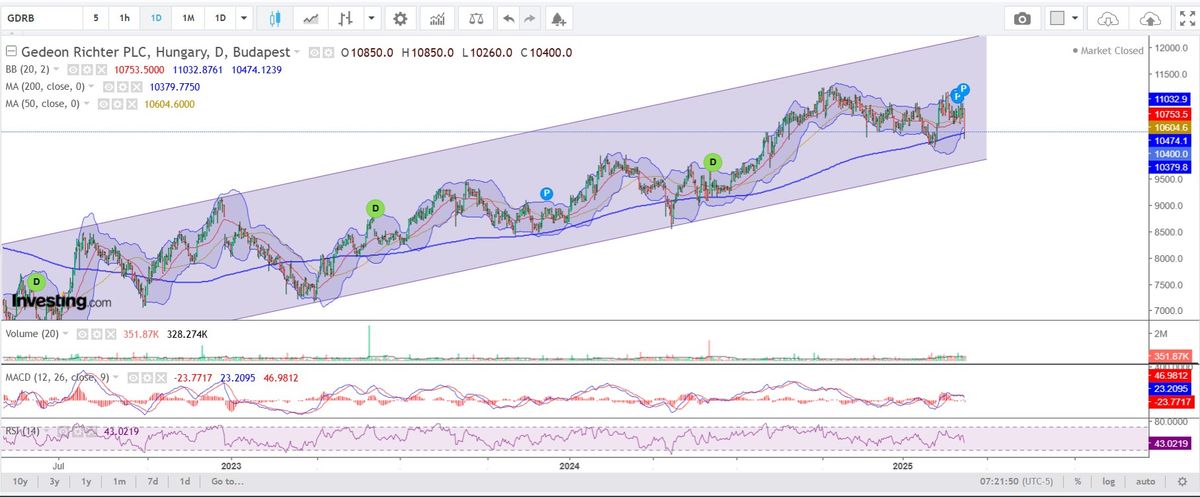Hide the MA (50, close, 0) line
The height and width of the screenshot is (497, 1200).
103,103
